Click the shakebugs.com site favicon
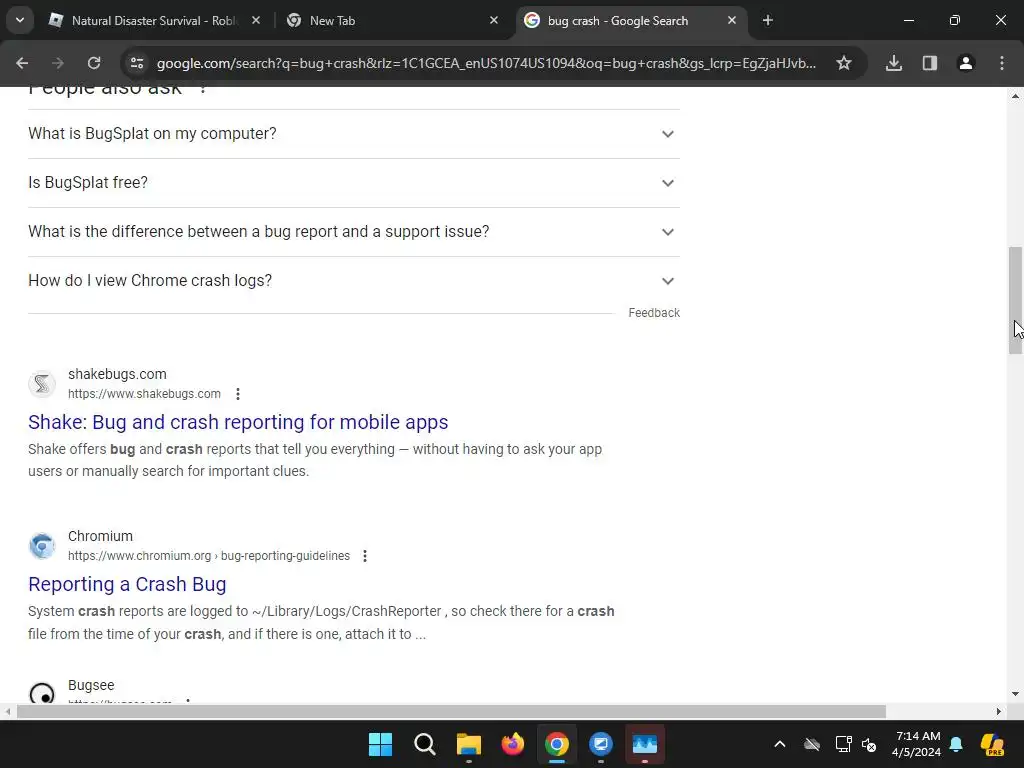Viewport: 1024px width, 768px height. click(42, 384)
